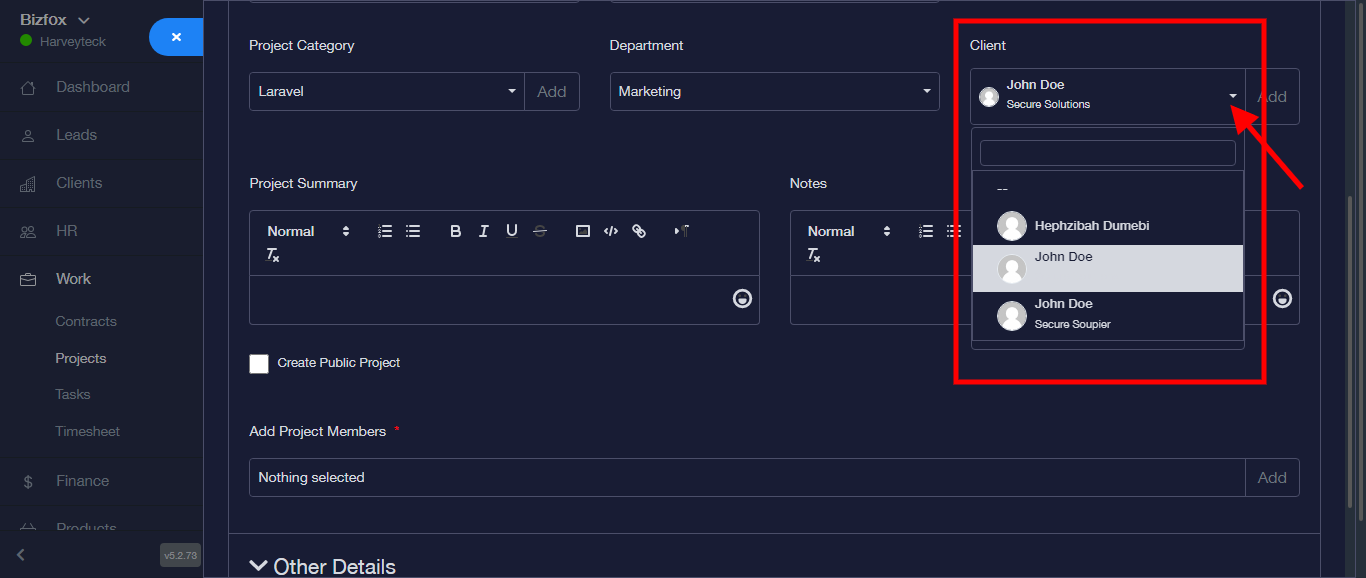
Task: Start ordered list in Project Summary editor
Action: point(385,231)
